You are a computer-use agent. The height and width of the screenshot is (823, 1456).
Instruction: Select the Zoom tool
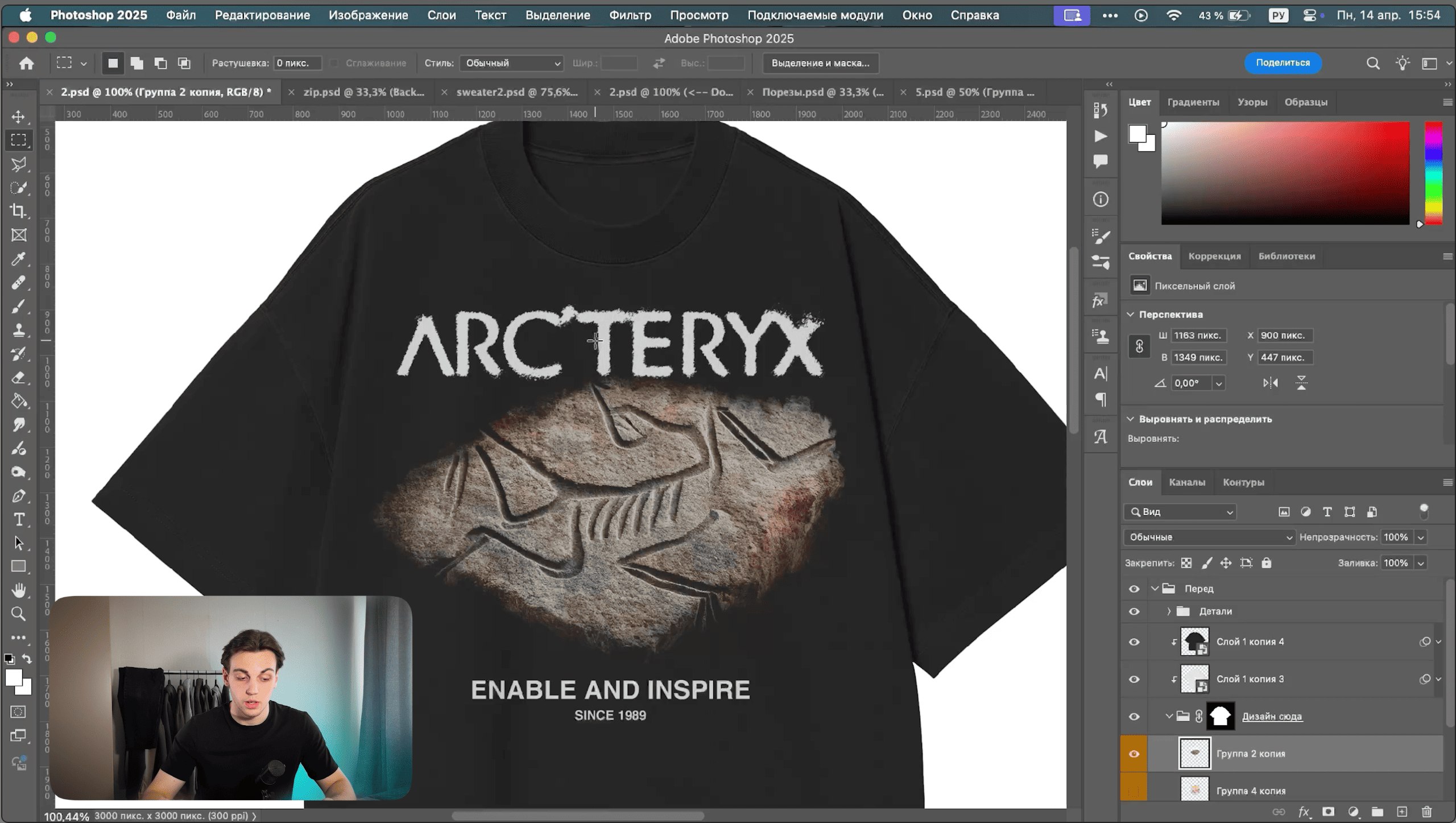pos(18,614)
